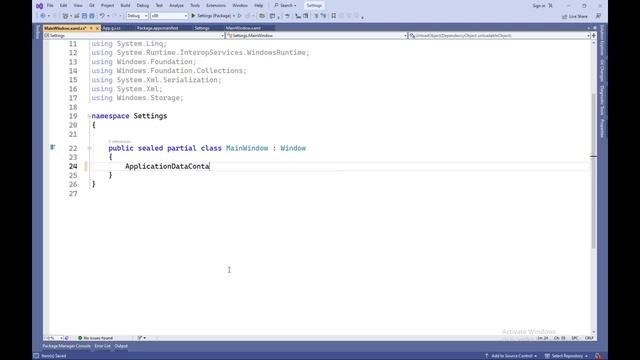Open the Project menu
This screenshot has width=640, height=360.
pyautogui.click(x=107, y=6)
